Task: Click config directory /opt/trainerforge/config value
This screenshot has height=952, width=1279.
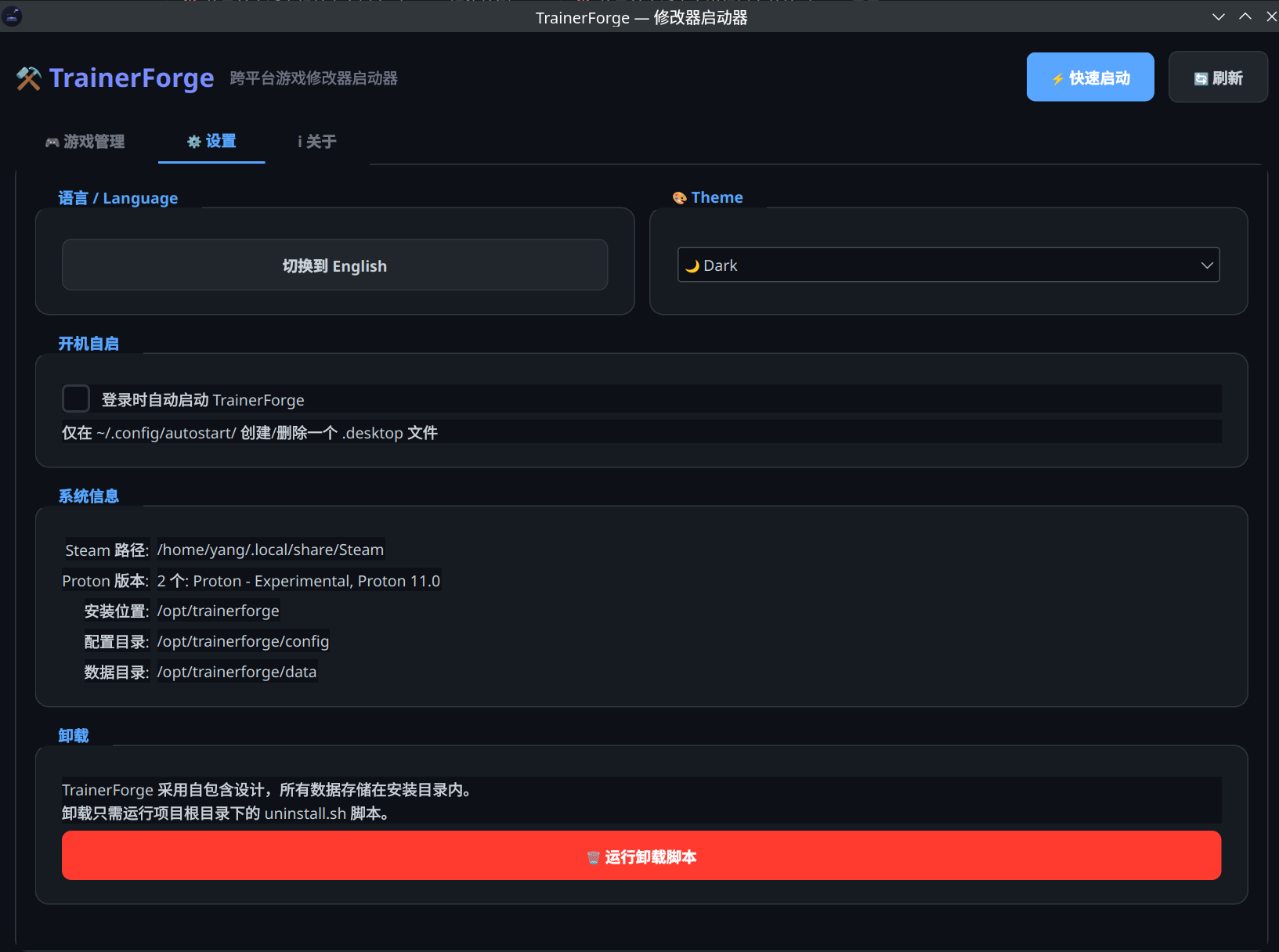Action: [243, 641]
